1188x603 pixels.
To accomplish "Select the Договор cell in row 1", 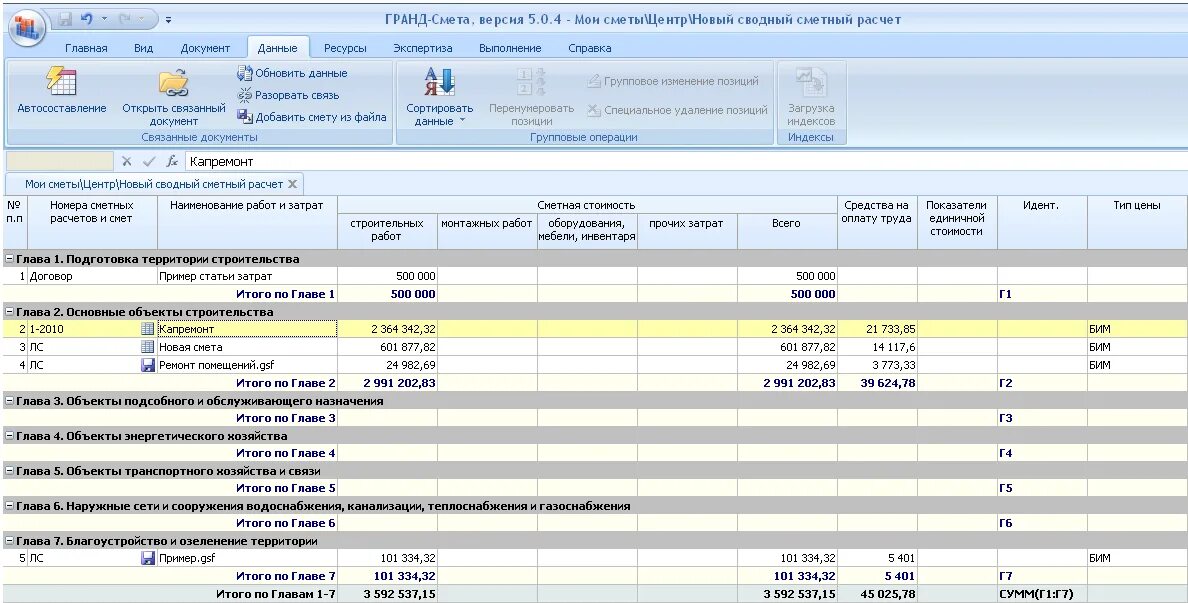I will click(92, 277).
